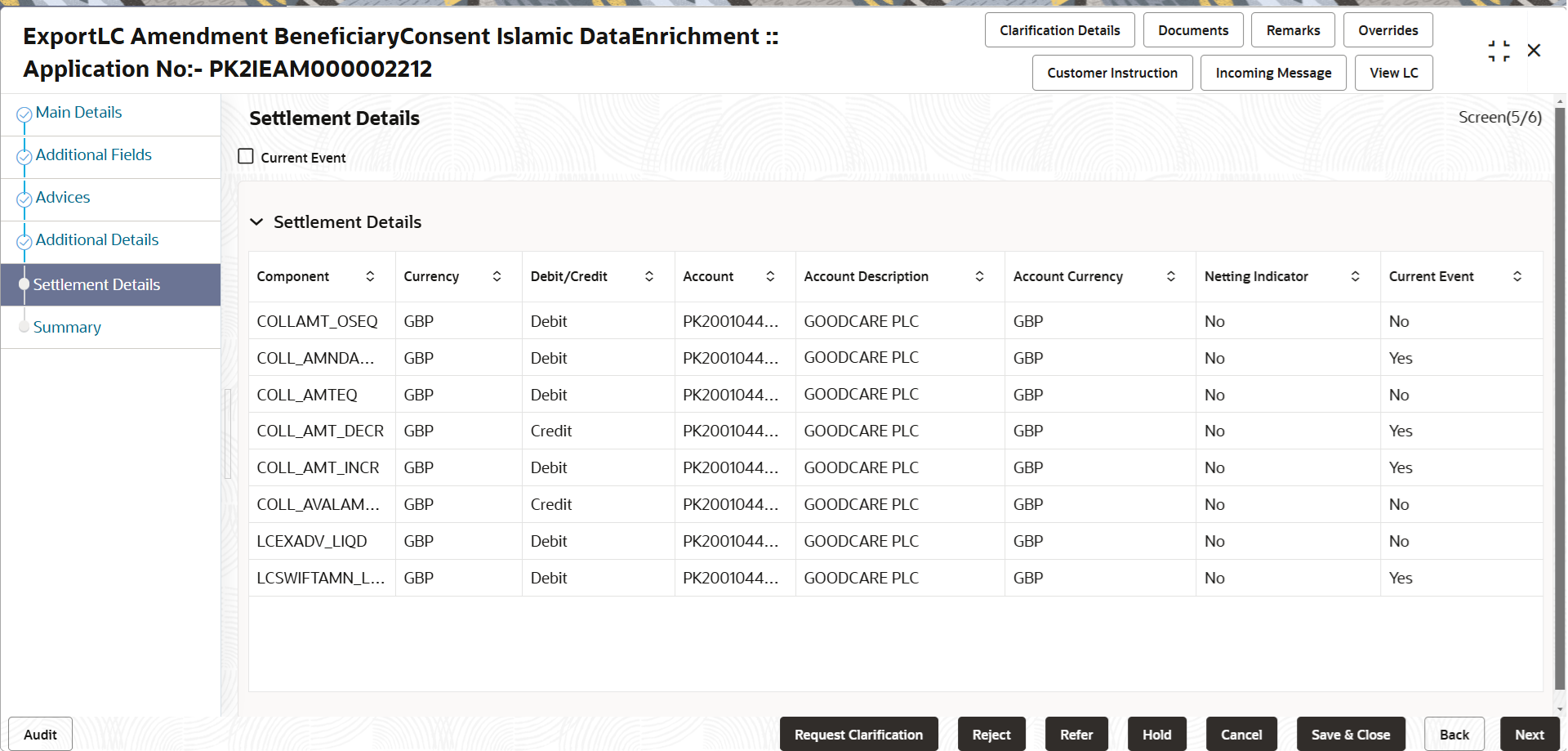Image resolution: width=1568 pixels, height=751 pixels.
Task: Click the Request Clarification button
Action: pyautogui.click(x=858, y=734)
